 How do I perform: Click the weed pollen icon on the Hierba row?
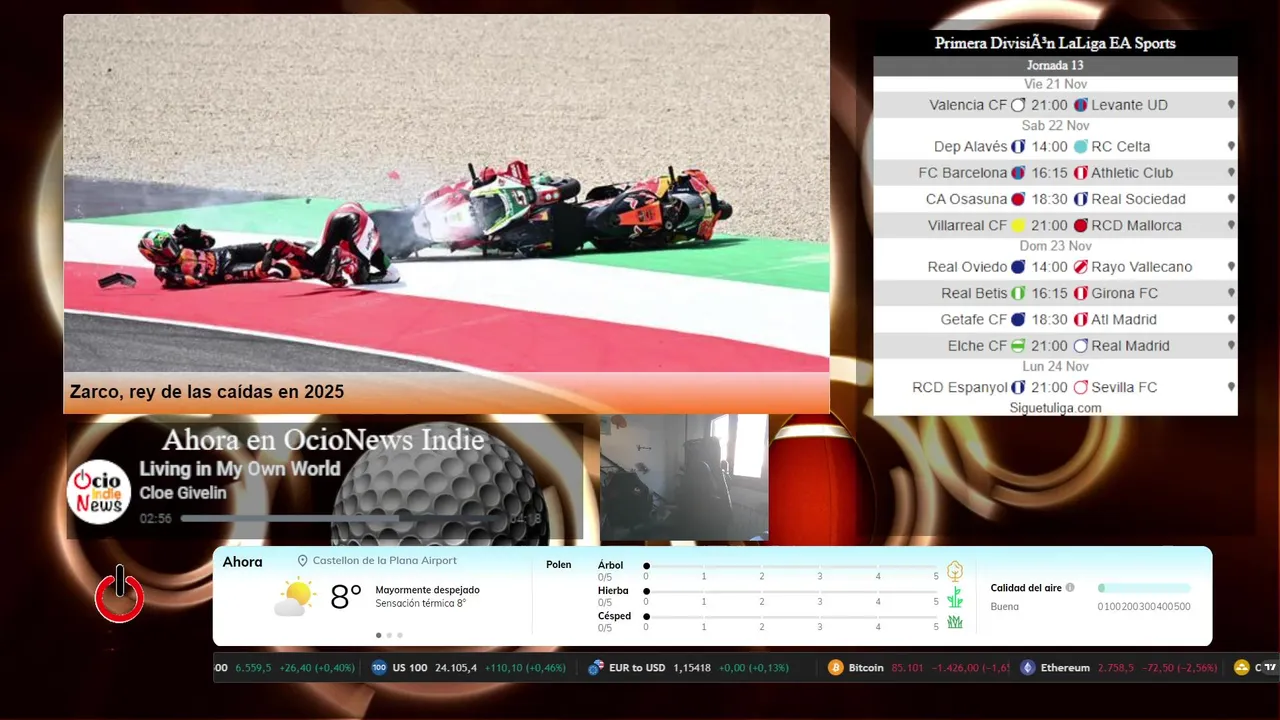[955, 597]
